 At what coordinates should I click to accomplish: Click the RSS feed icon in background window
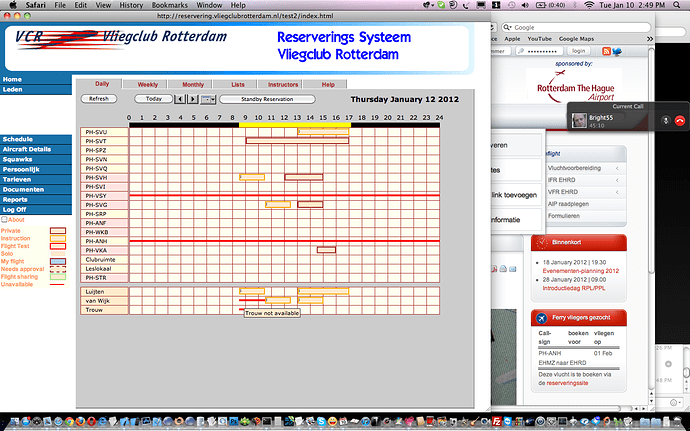(x=606, y=51)
